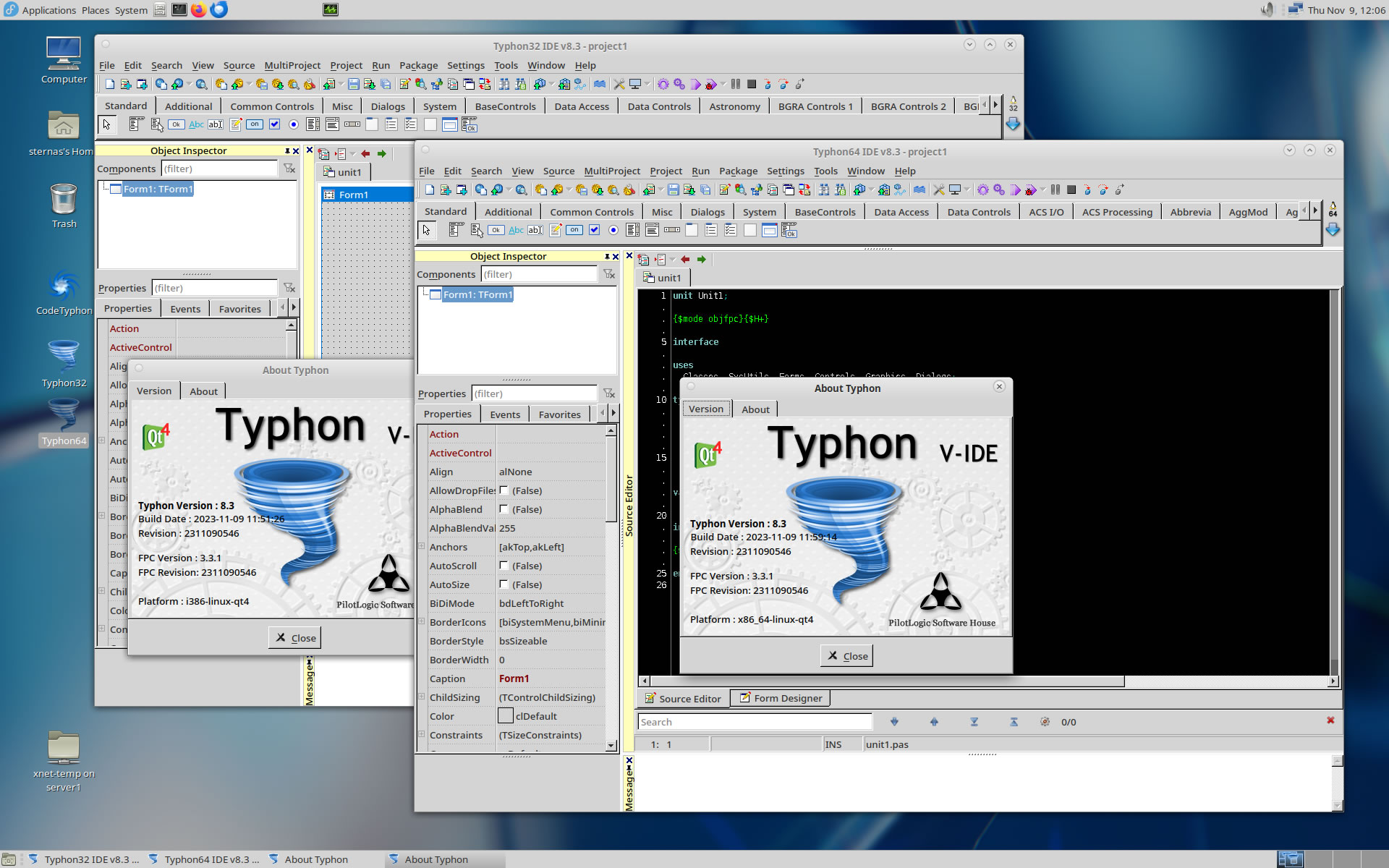Select TToggleBox 'on' component in Typhon64 palette
Image resolution: width=1389 pixels, height=868 pixels.
point(574,230)
